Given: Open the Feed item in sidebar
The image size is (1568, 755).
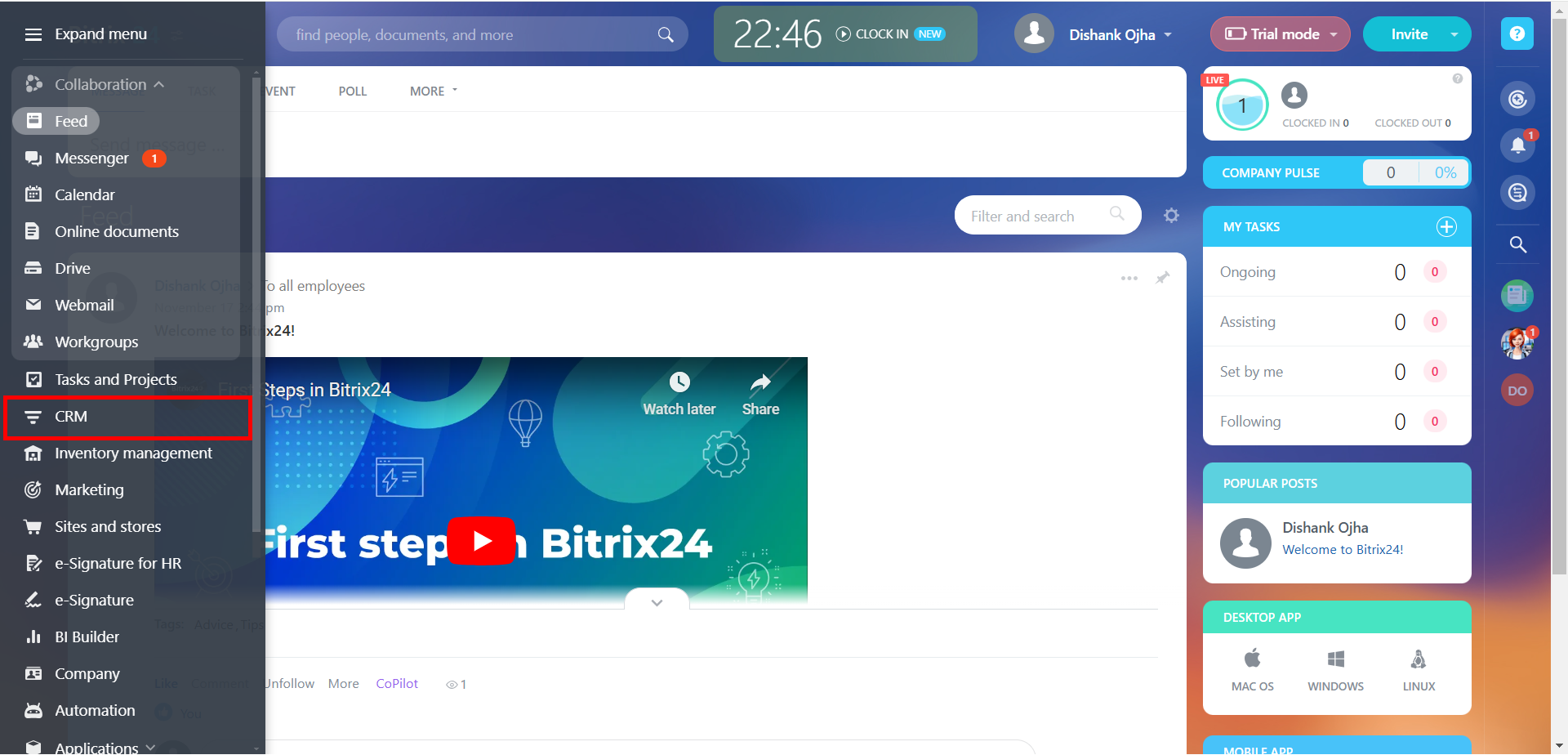Looking at the screenshot, I should coord(56,121).
